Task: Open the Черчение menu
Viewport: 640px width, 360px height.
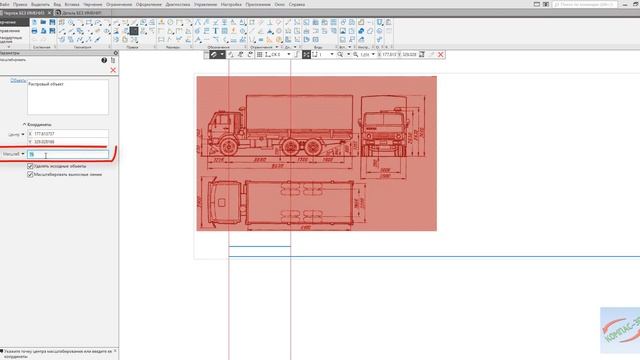Action: (93, 4)
